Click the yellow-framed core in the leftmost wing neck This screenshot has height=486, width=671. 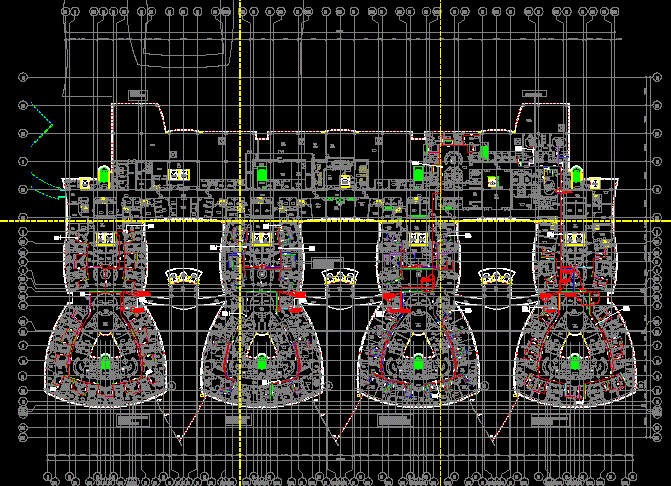click(x=105, y=239)
